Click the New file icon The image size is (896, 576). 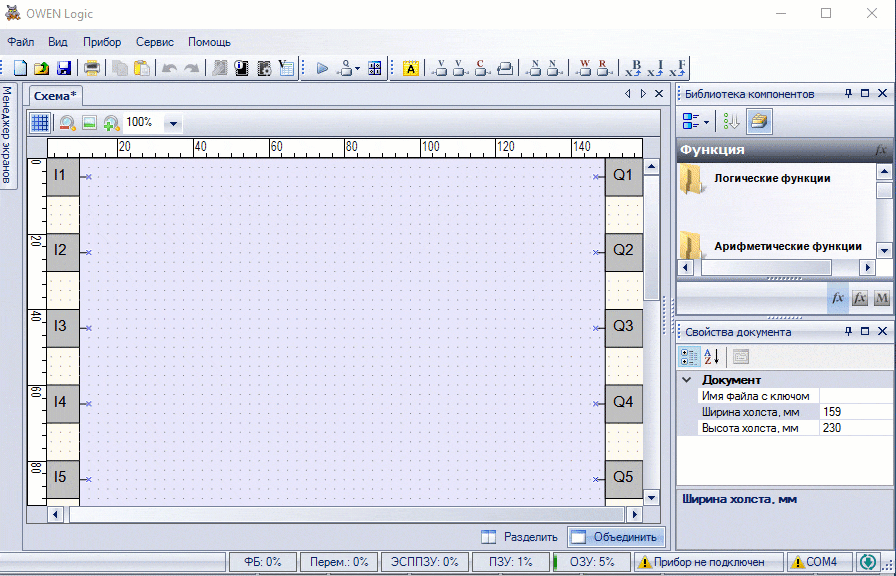pos(21,68)
